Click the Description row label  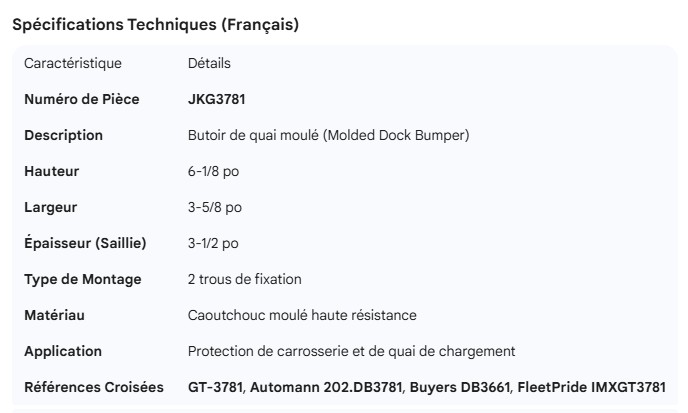[x=63, y=135]
